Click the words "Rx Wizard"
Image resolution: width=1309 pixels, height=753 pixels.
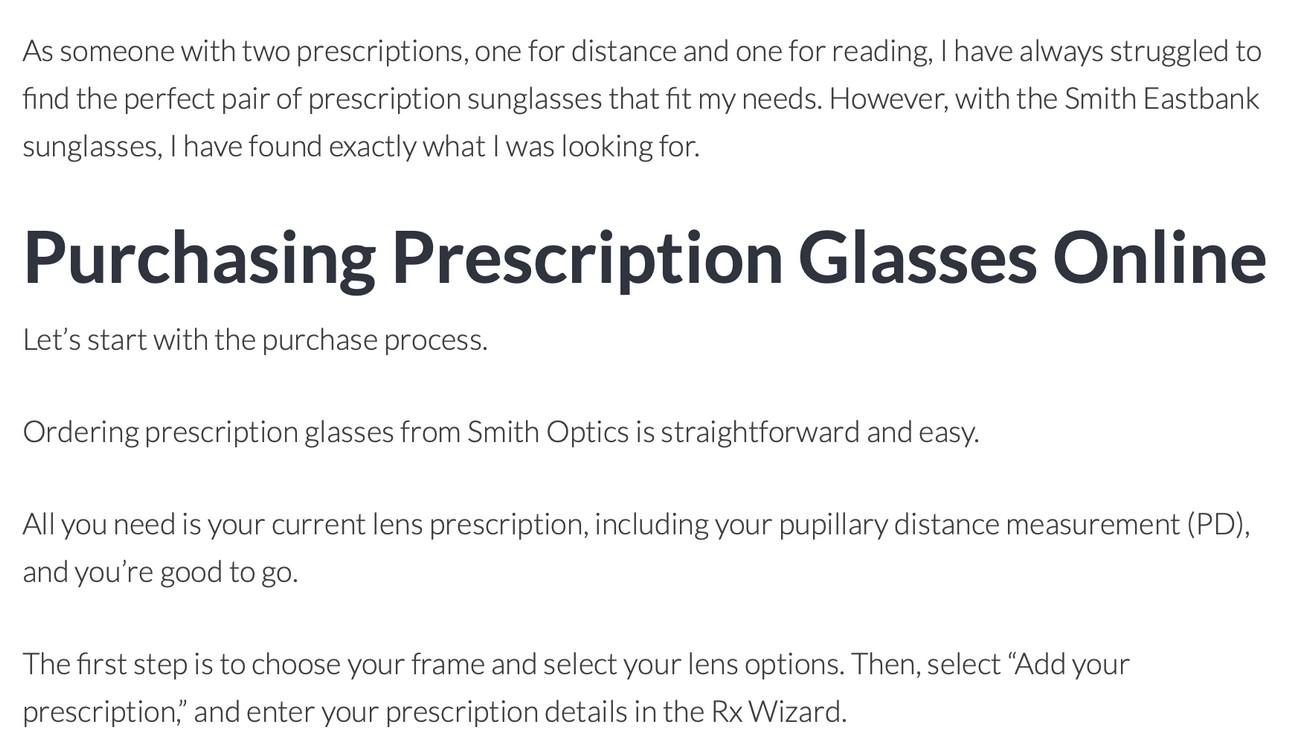777,712
